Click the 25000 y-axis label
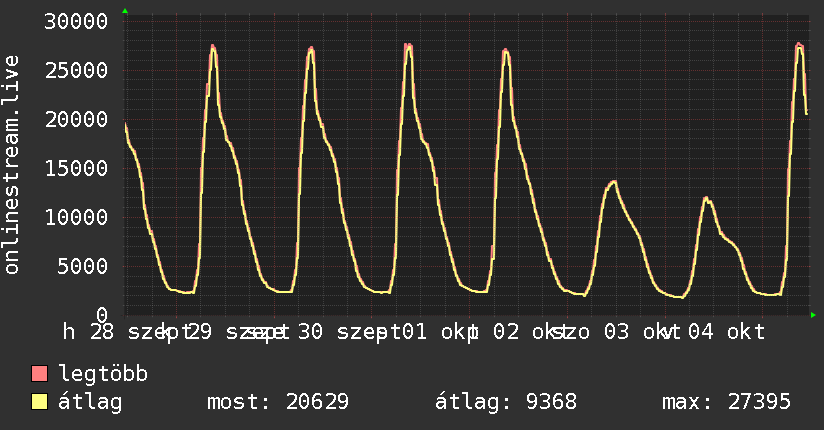Image resolution: width=824 pixels, height=430 pixels. [x=76, y=70]
